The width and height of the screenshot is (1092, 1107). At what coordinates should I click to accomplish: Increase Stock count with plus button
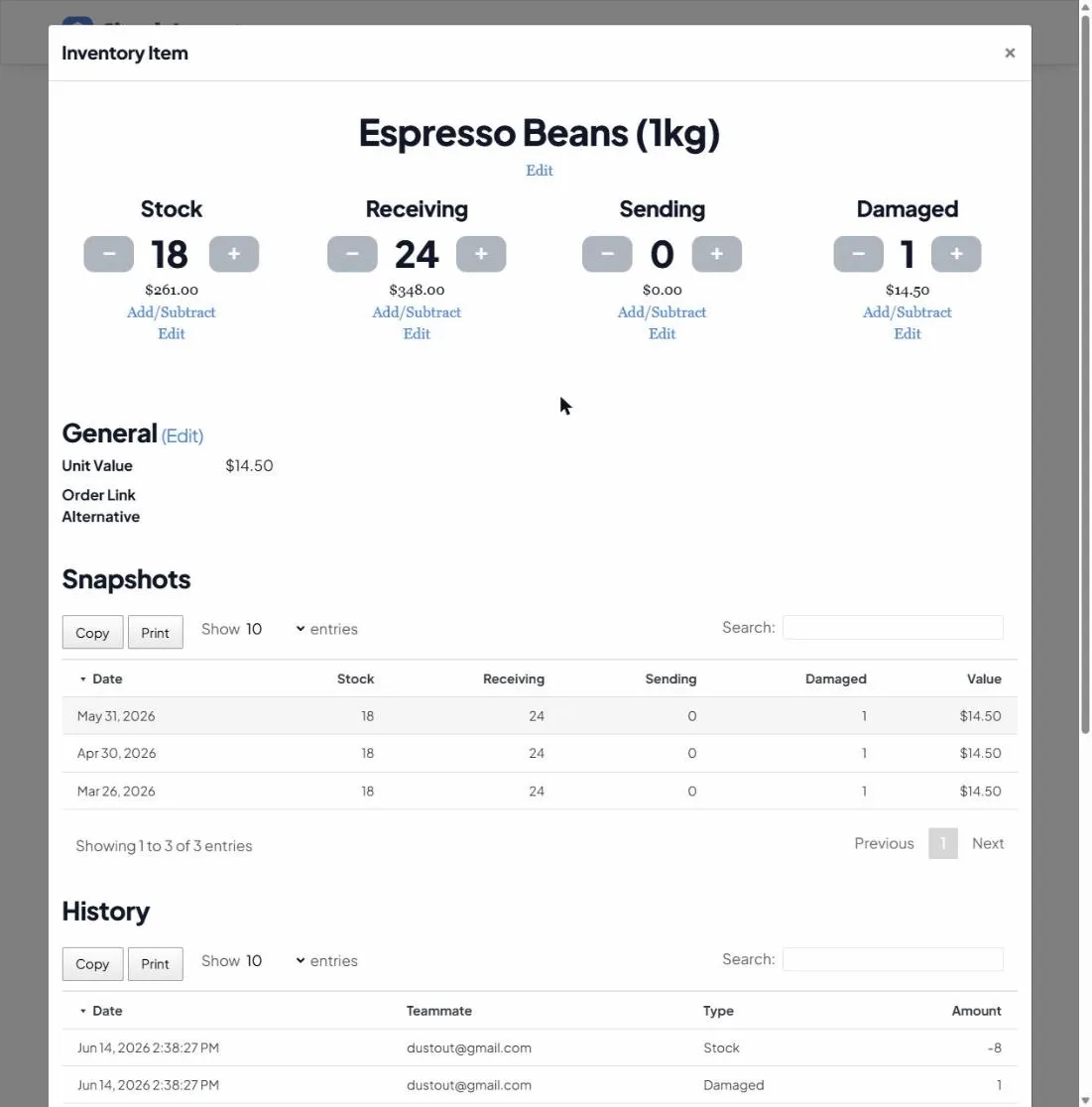[234, 254]
